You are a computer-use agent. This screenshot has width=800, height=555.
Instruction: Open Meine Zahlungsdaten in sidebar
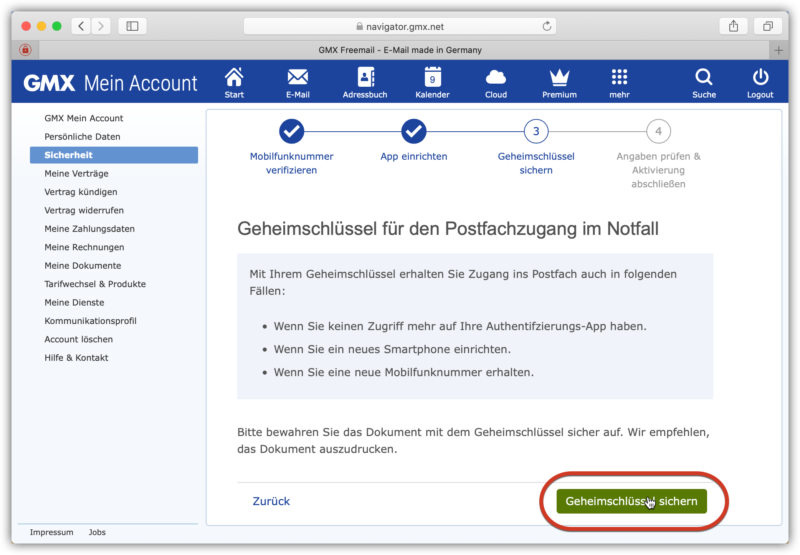click(89, 229)
